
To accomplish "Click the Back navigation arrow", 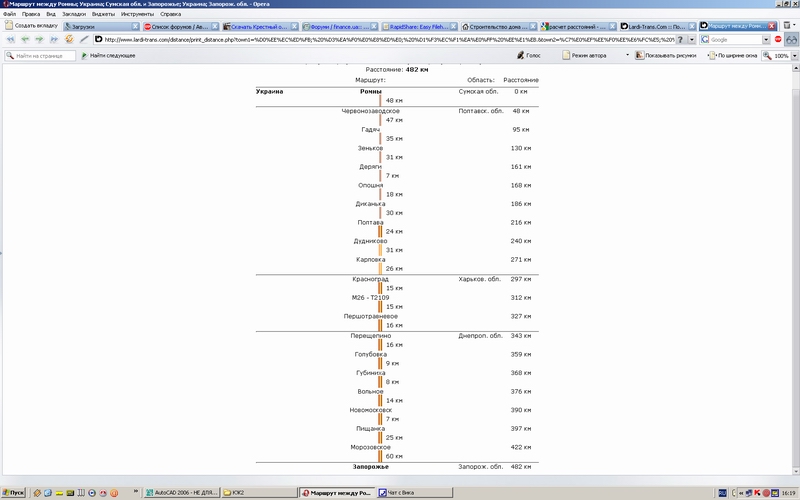I will coord(11,39).
